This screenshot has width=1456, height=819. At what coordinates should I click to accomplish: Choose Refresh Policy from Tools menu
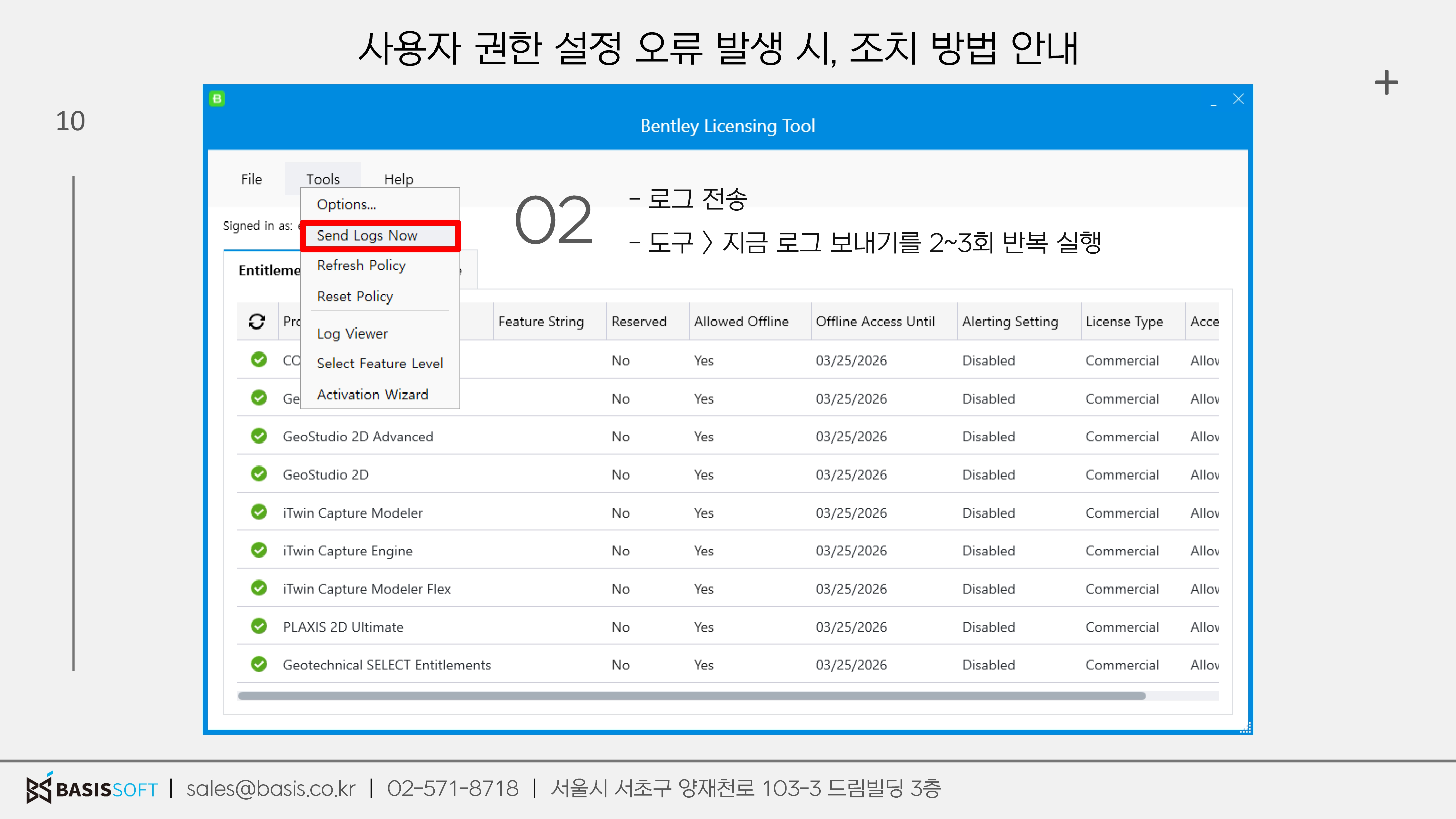click(x=361, y=266)
